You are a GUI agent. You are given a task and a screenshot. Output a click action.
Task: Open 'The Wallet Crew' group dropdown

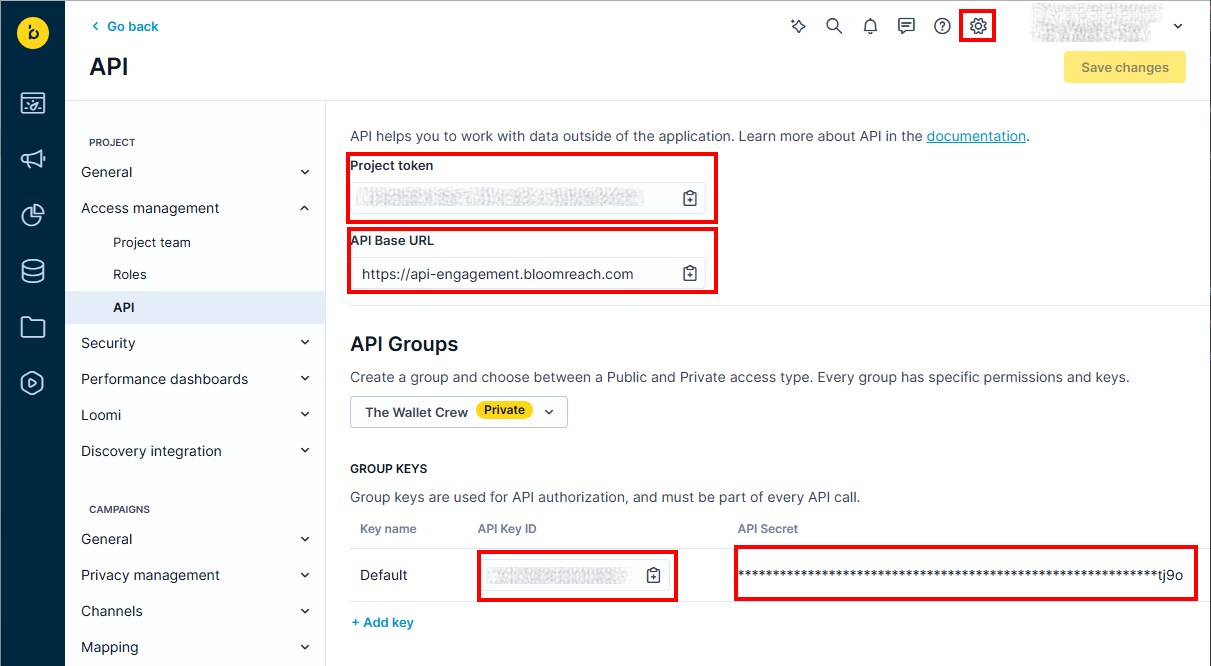[x=458, y=411]
